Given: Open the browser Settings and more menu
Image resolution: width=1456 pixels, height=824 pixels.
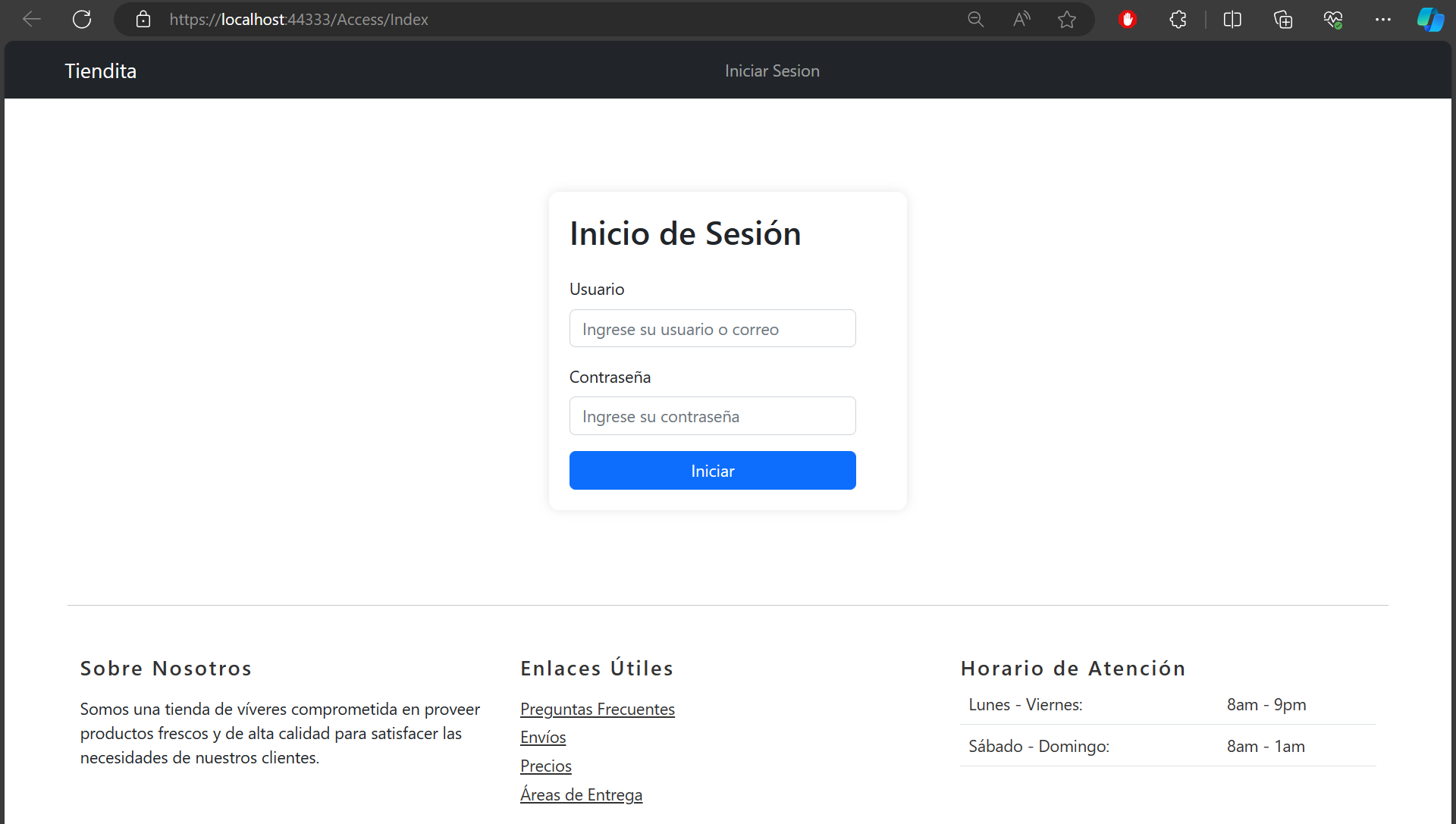Looking at the screenshot, I should click(1383, 20).
